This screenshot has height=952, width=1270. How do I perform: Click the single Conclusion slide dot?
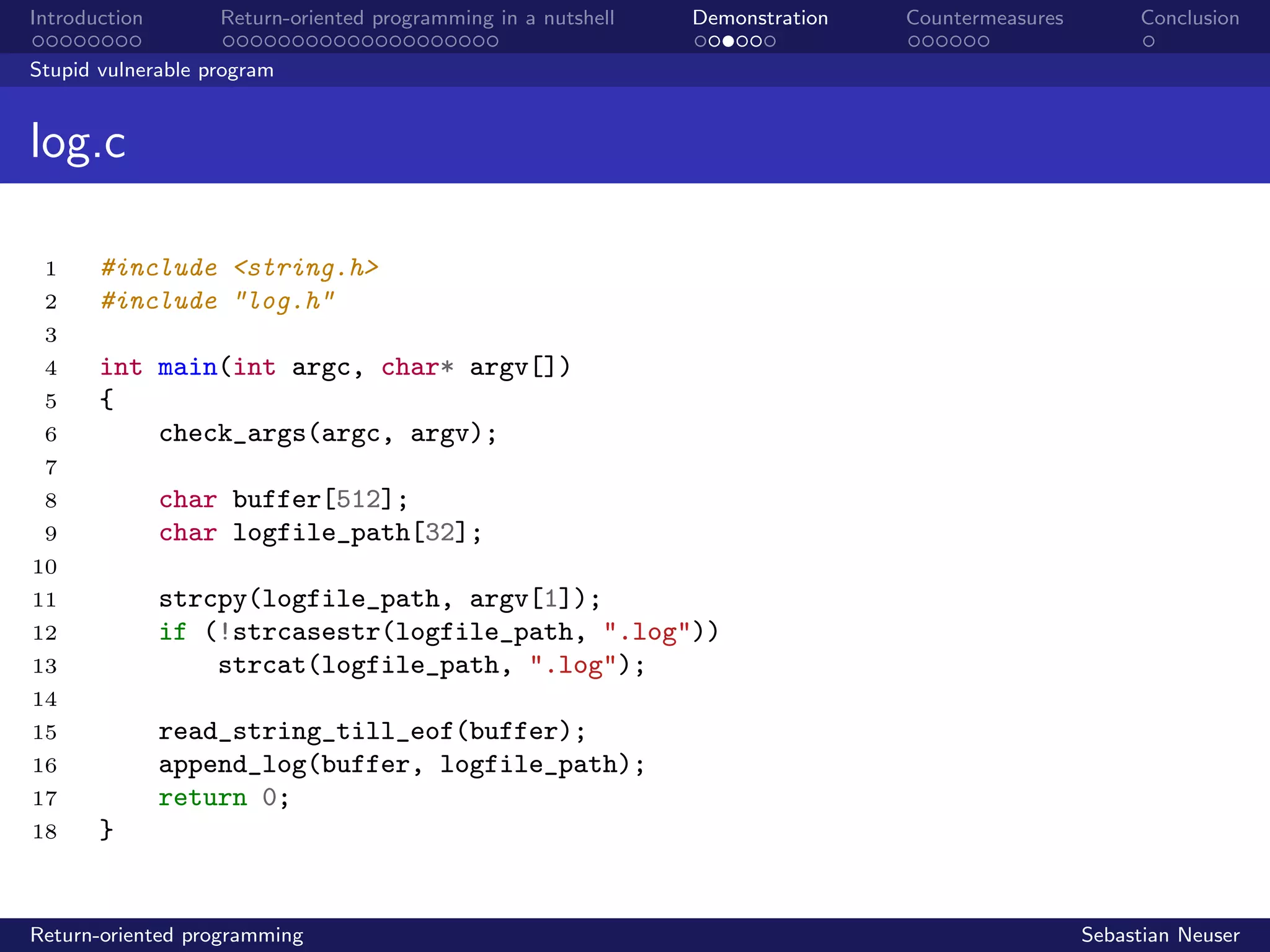point(1148,42)
